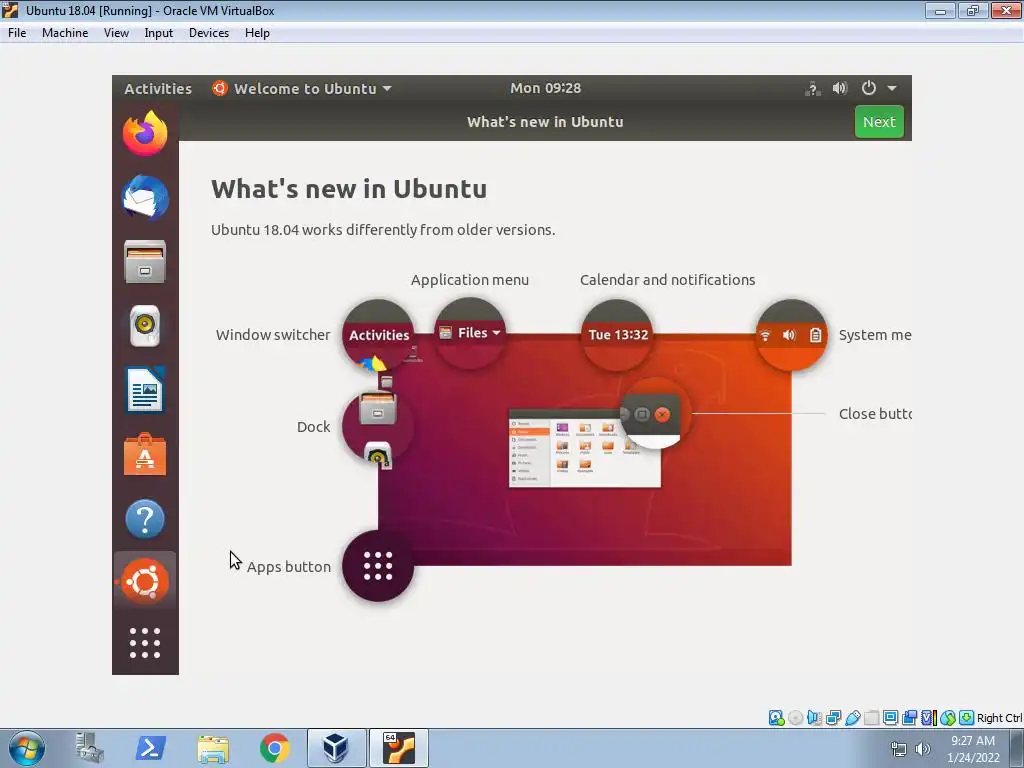This screenshot has height=768, width=1024.
Task: Launch Chrome from Windows taskbar
Action: coord(275,748)
